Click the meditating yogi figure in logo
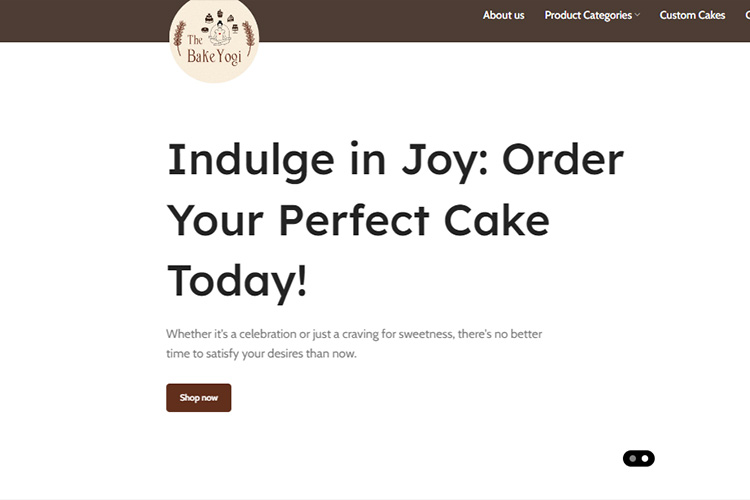Screen dimensions: 750x500 coord(220,33)
